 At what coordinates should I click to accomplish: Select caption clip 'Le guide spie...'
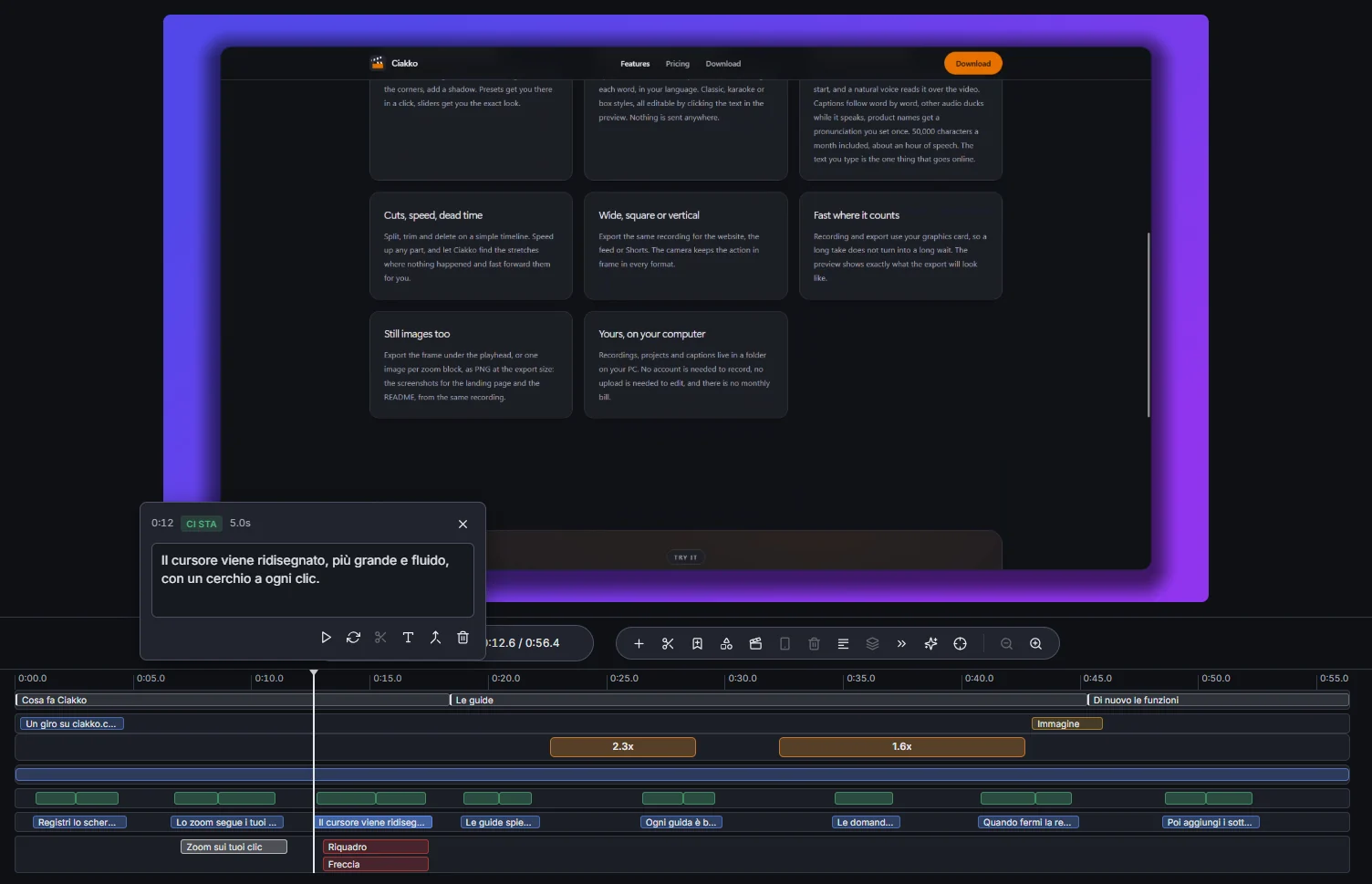coord(500,823)
